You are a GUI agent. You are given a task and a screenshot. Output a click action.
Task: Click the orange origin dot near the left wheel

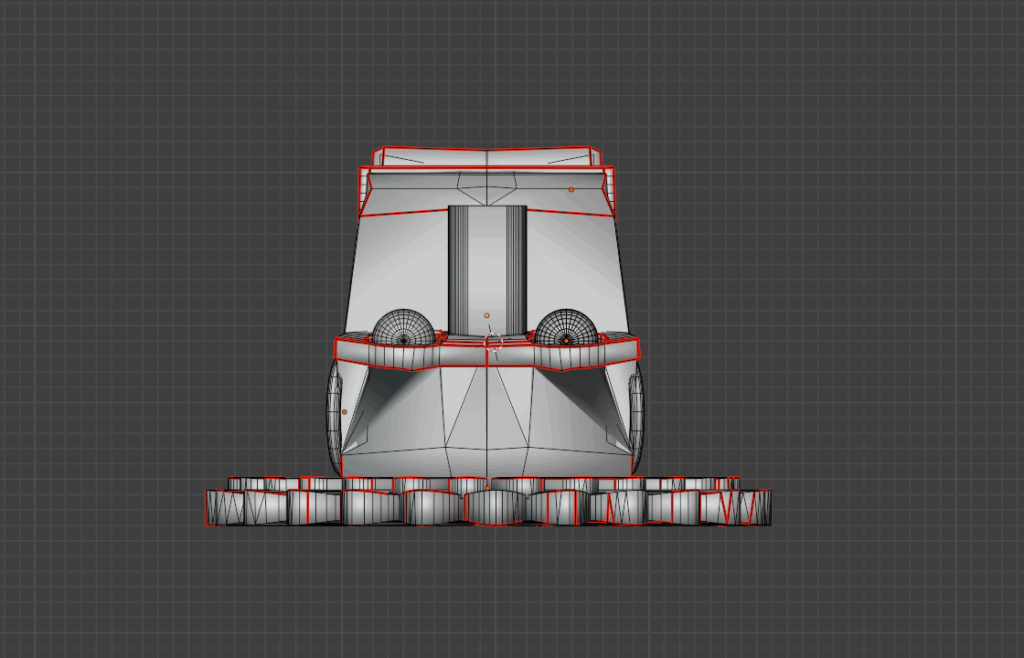[x=345, y=411]
